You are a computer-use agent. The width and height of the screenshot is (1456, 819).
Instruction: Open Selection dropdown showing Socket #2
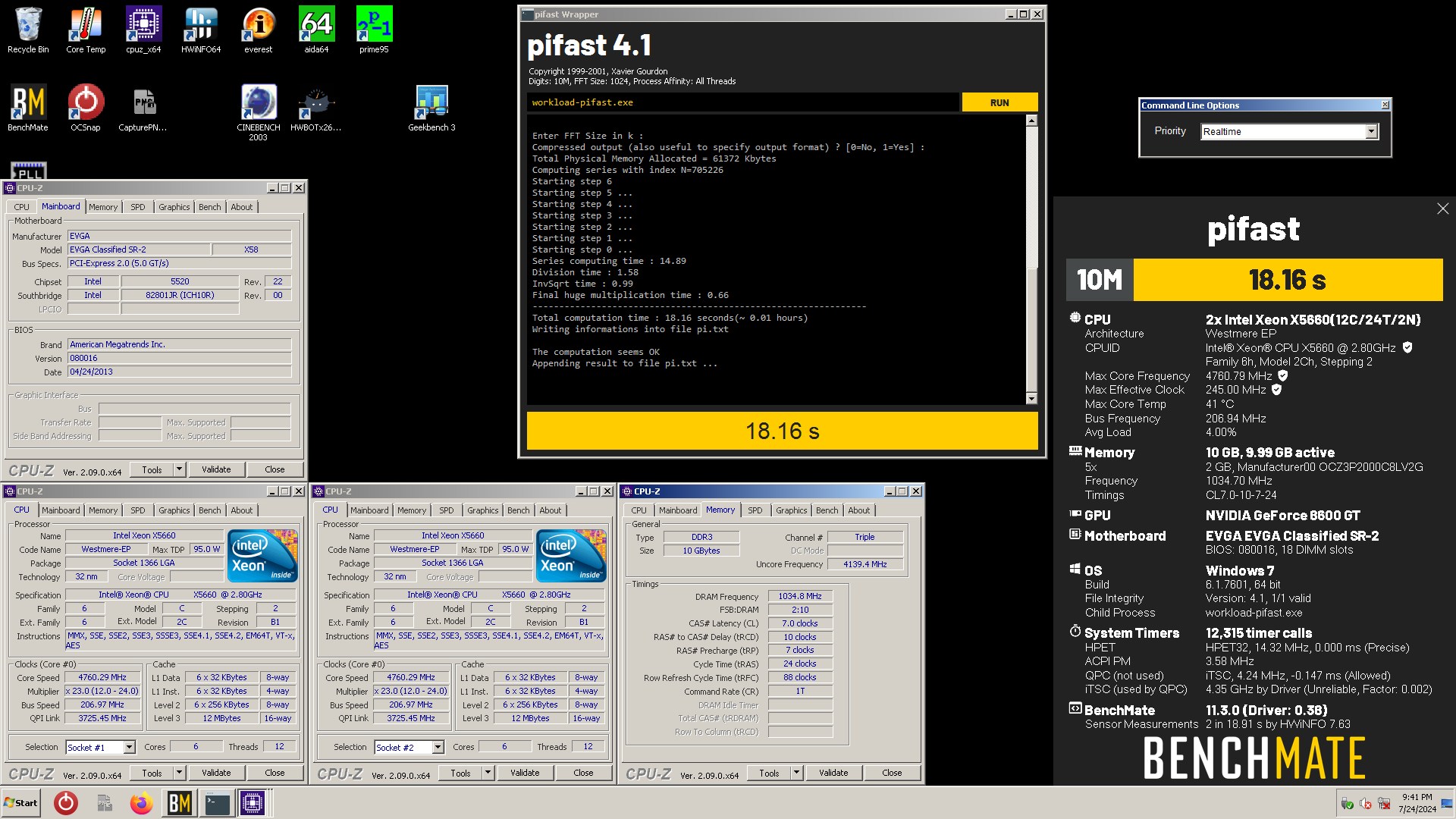[x=438, y=748]
